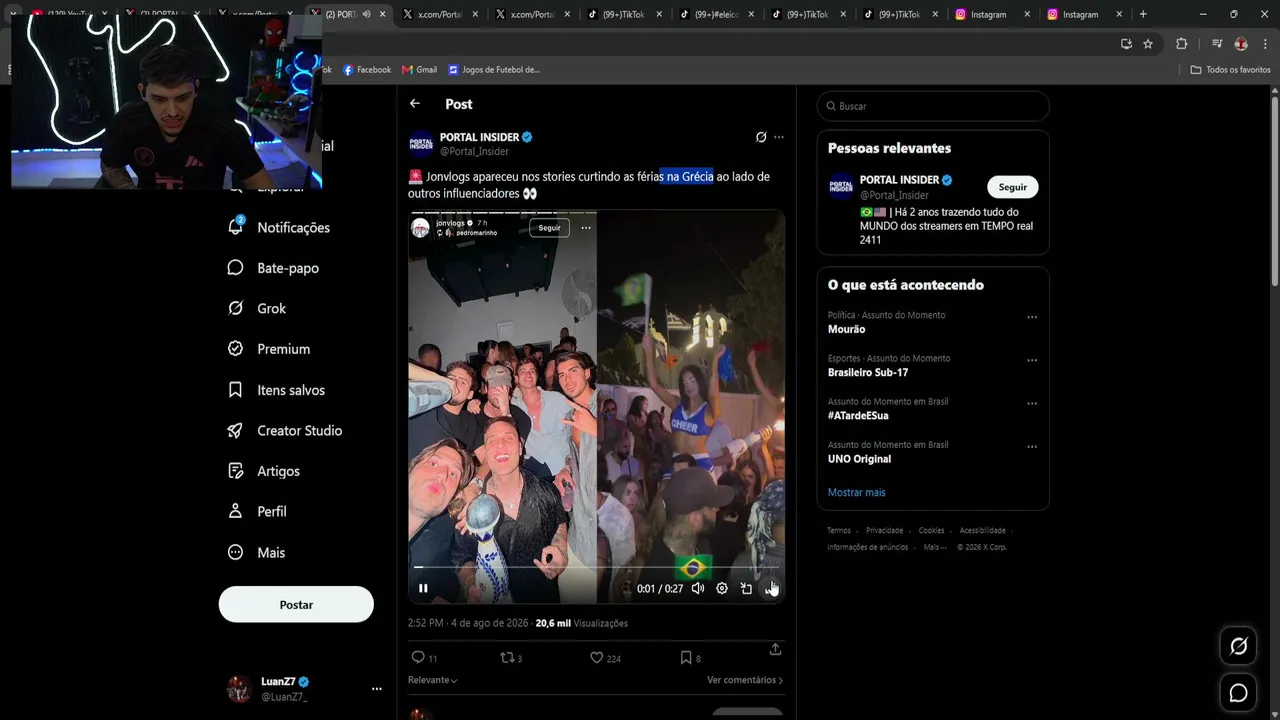
Task: Like the post with the heart icon
Action: coord(597,657)
